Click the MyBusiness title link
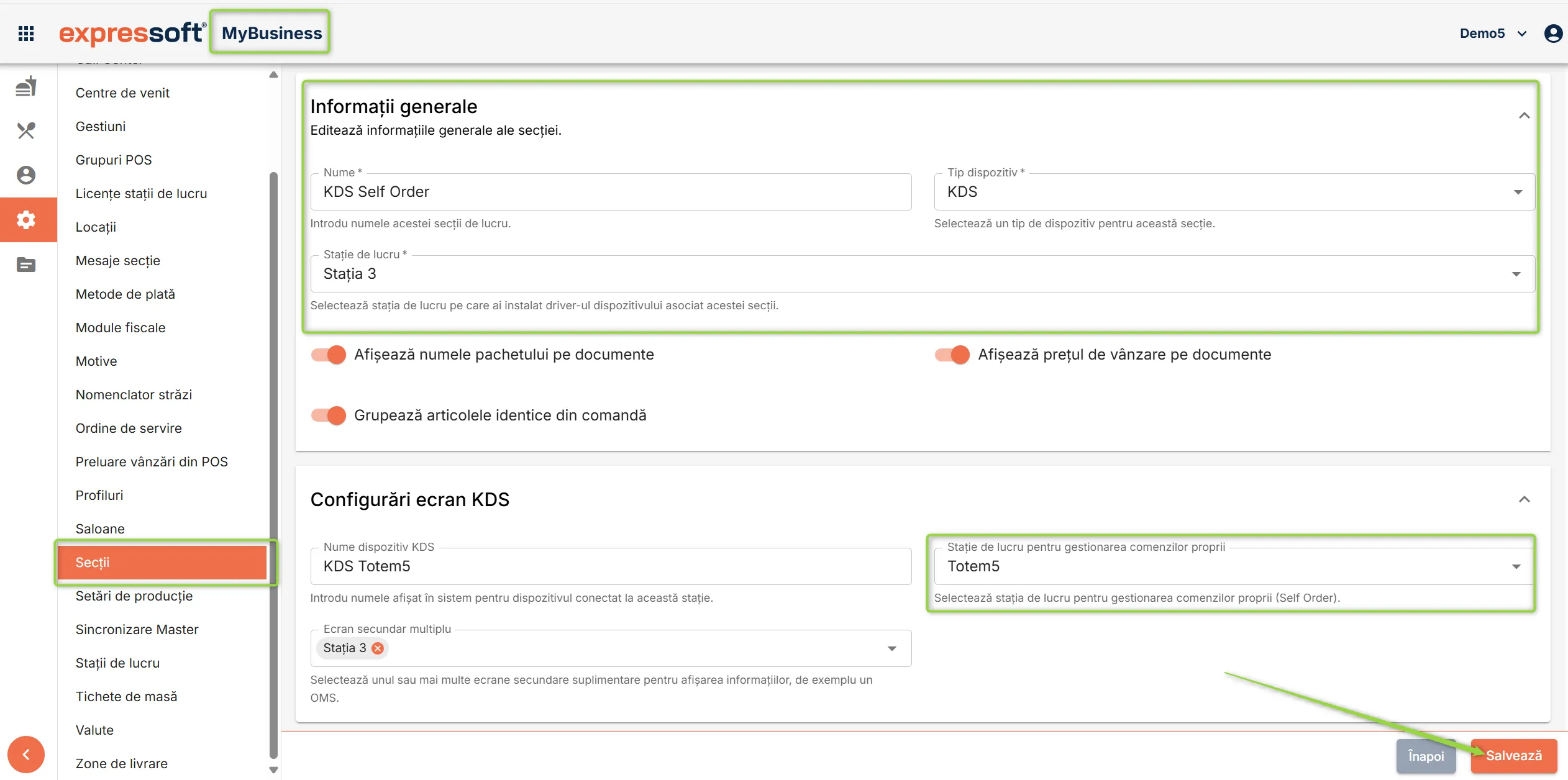 pyautogui.click(x=271, y=33)
